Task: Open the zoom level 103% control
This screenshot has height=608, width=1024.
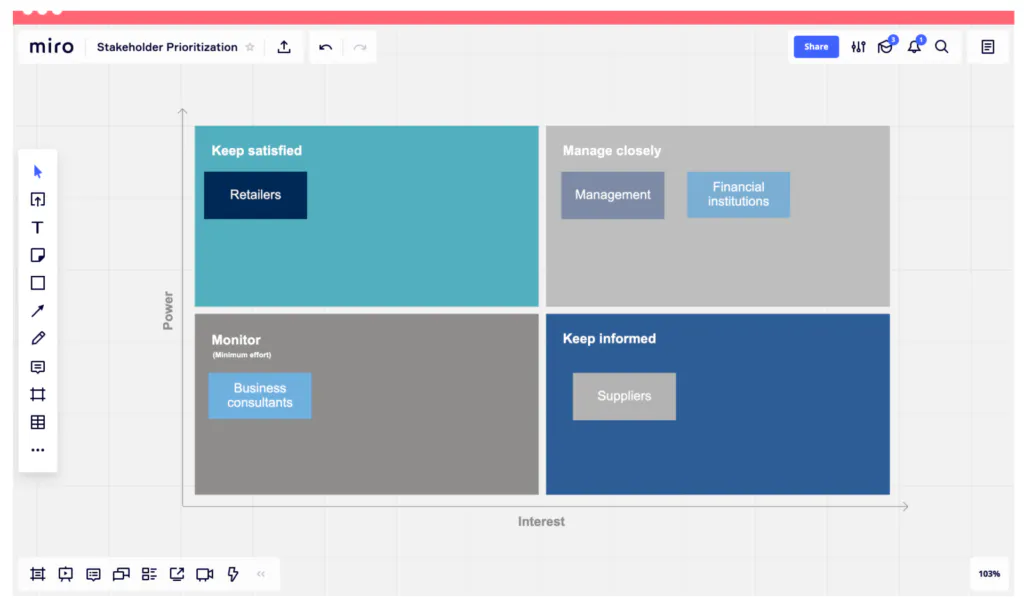Action: coord(989,574)
